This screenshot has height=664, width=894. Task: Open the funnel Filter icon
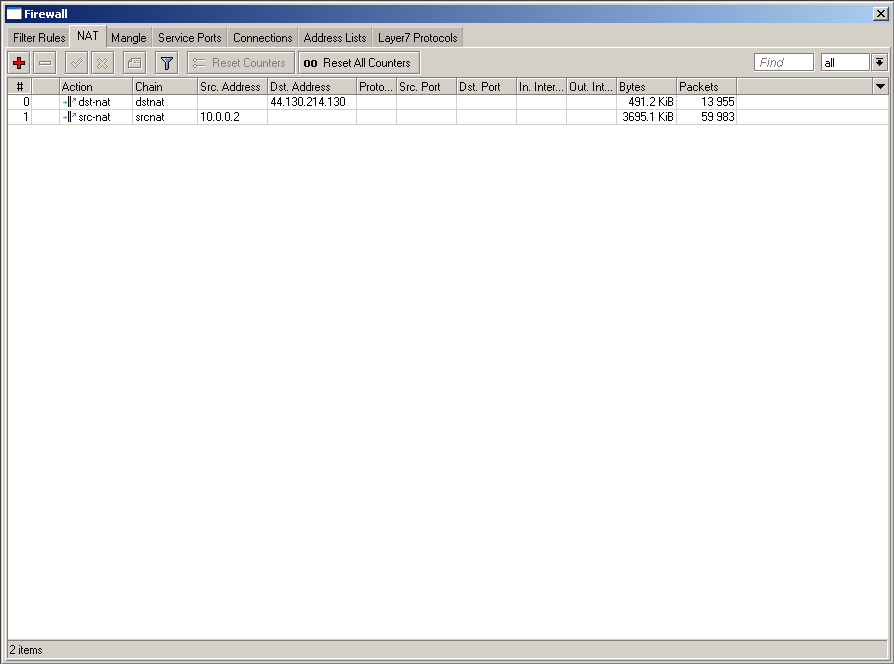click(167, 63)
